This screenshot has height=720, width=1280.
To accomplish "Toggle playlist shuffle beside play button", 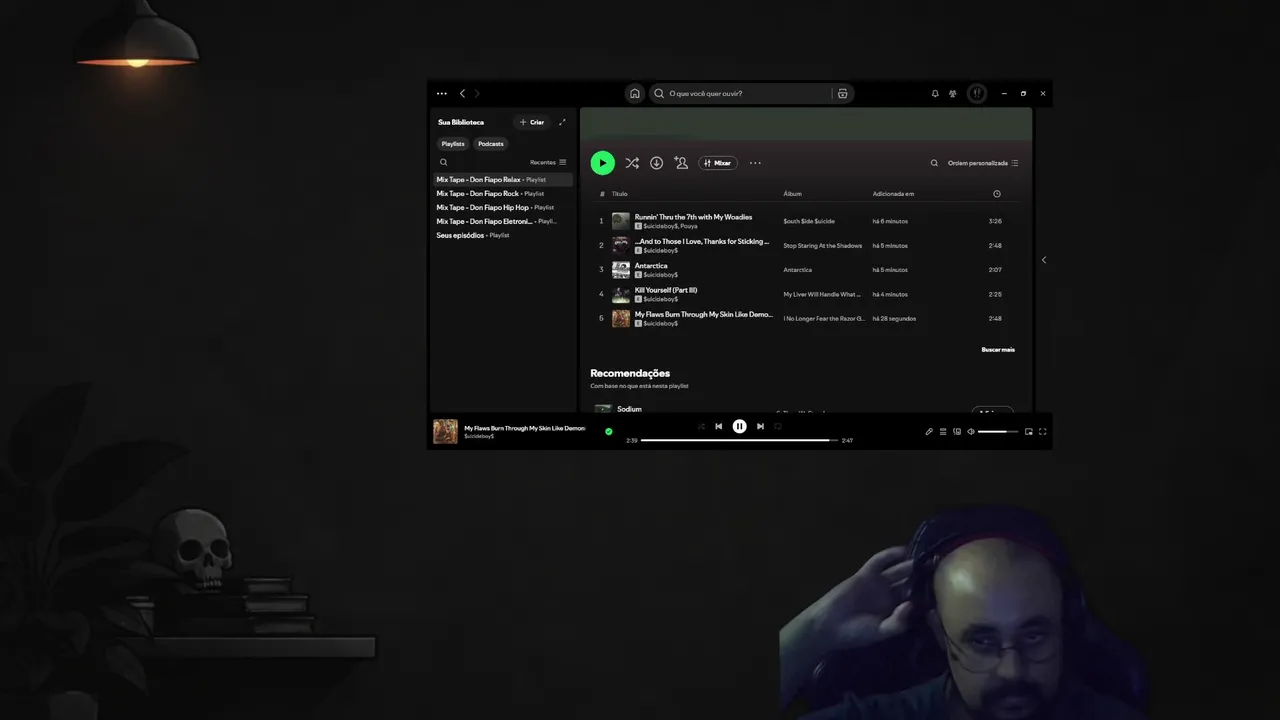I will 632,163.
